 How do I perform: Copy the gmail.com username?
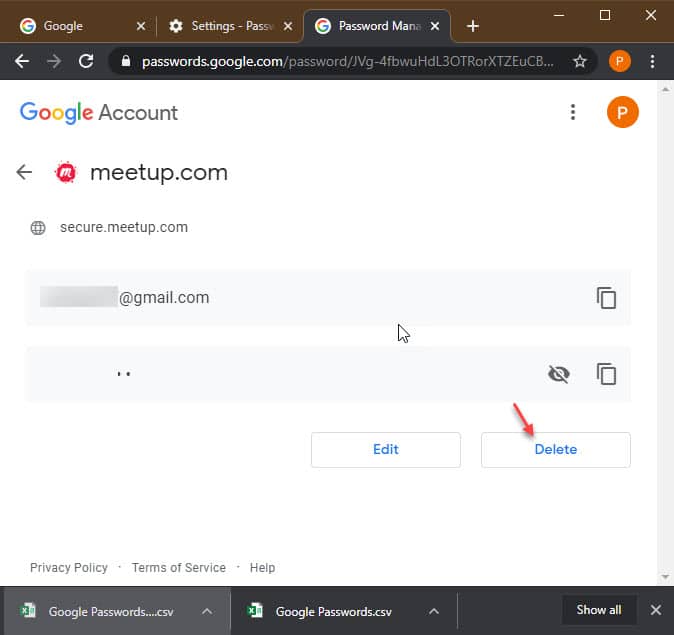[x=606, y=298]
